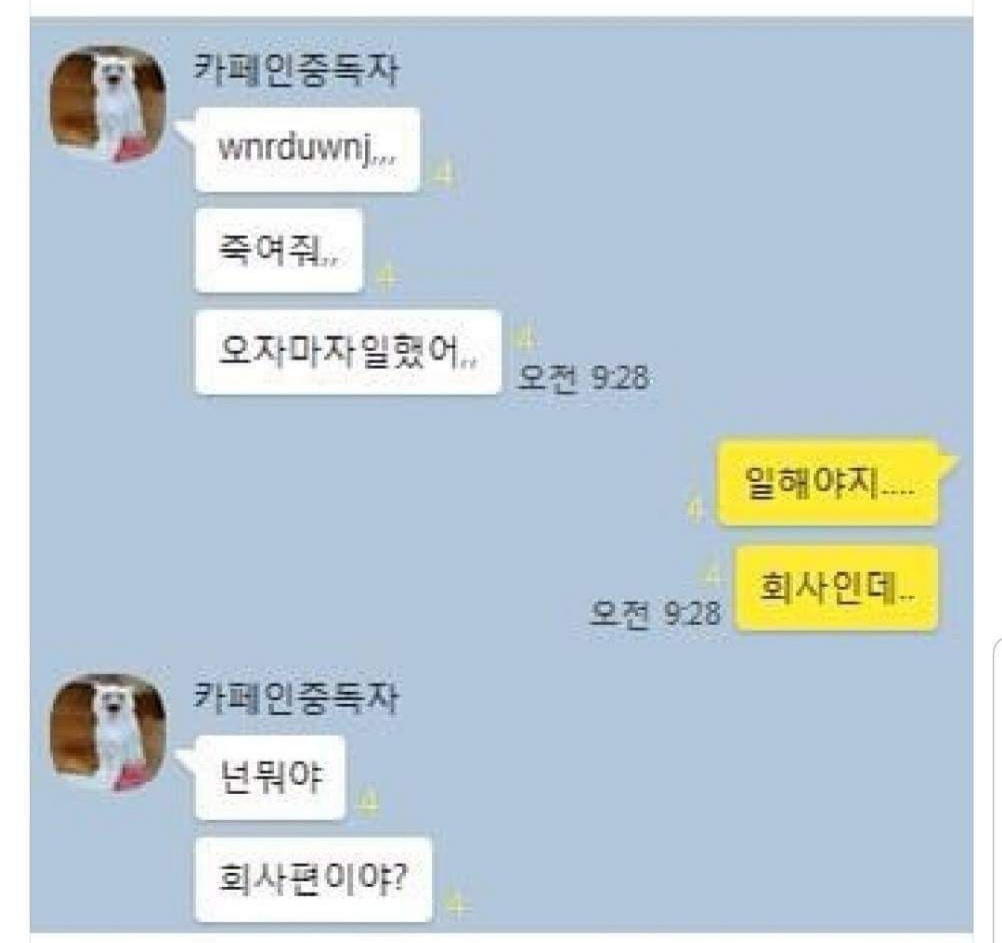Select the wnrduwnj,,, message bubble
This screenshot has height=943, width=1002.
point(307,150)
